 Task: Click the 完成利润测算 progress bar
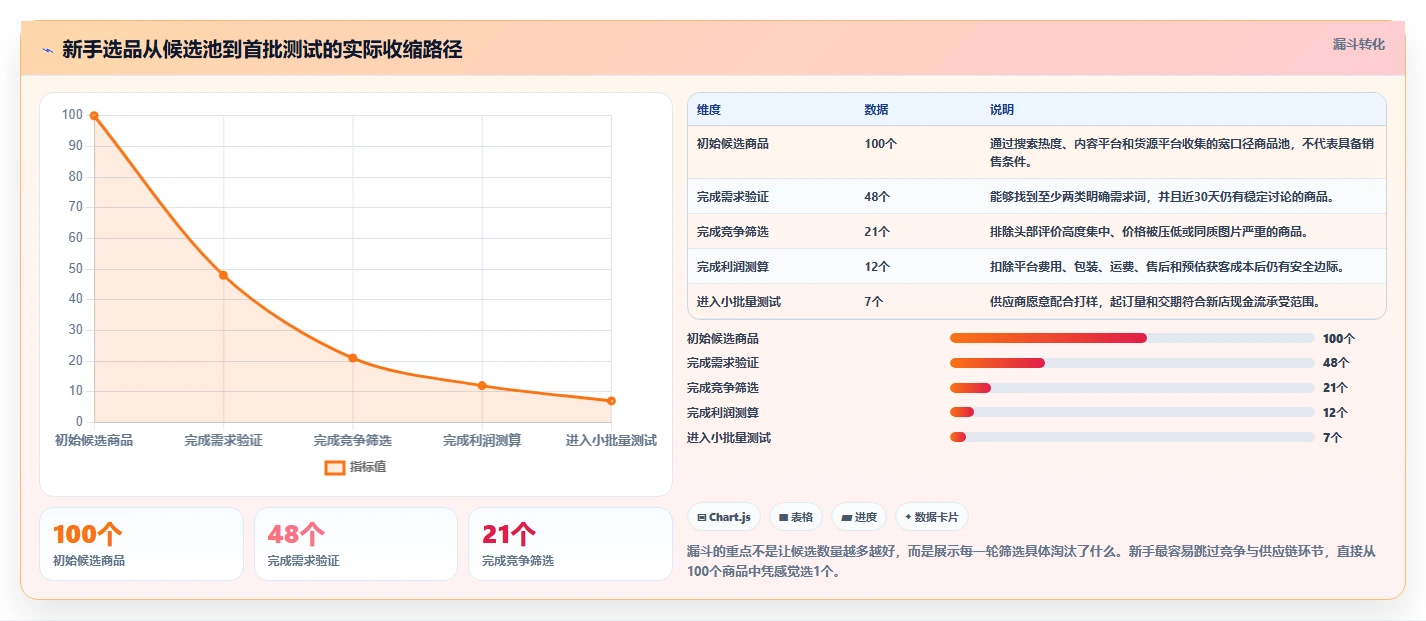tap(1132, 412)
